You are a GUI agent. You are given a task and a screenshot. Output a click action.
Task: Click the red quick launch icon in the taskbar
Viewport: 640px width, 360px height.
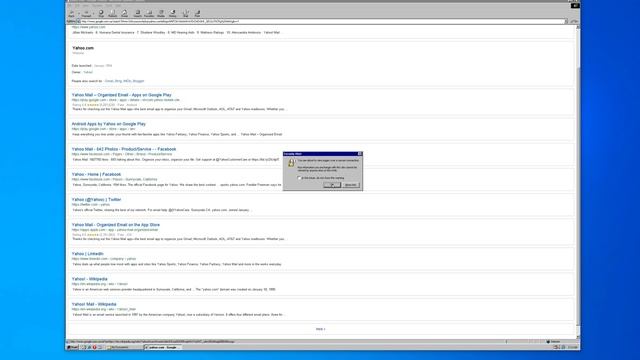coord(94,347)
